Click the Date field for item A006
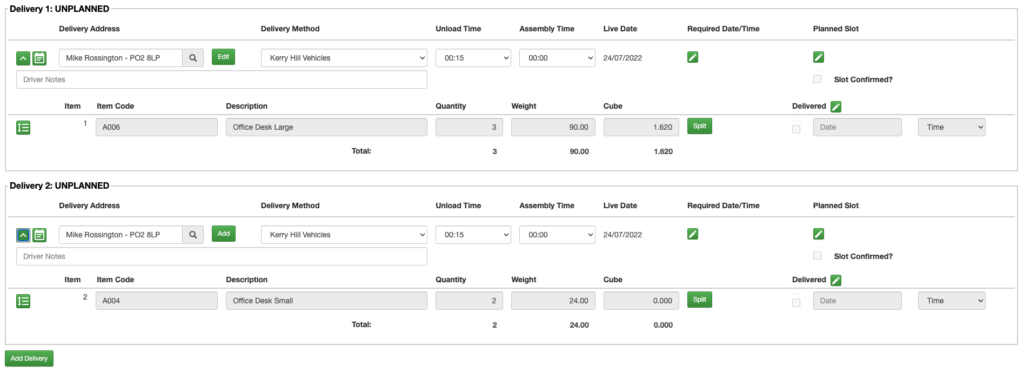Image resolution: width=1024 pixels, height=372 pixels. tap(857, 127)
